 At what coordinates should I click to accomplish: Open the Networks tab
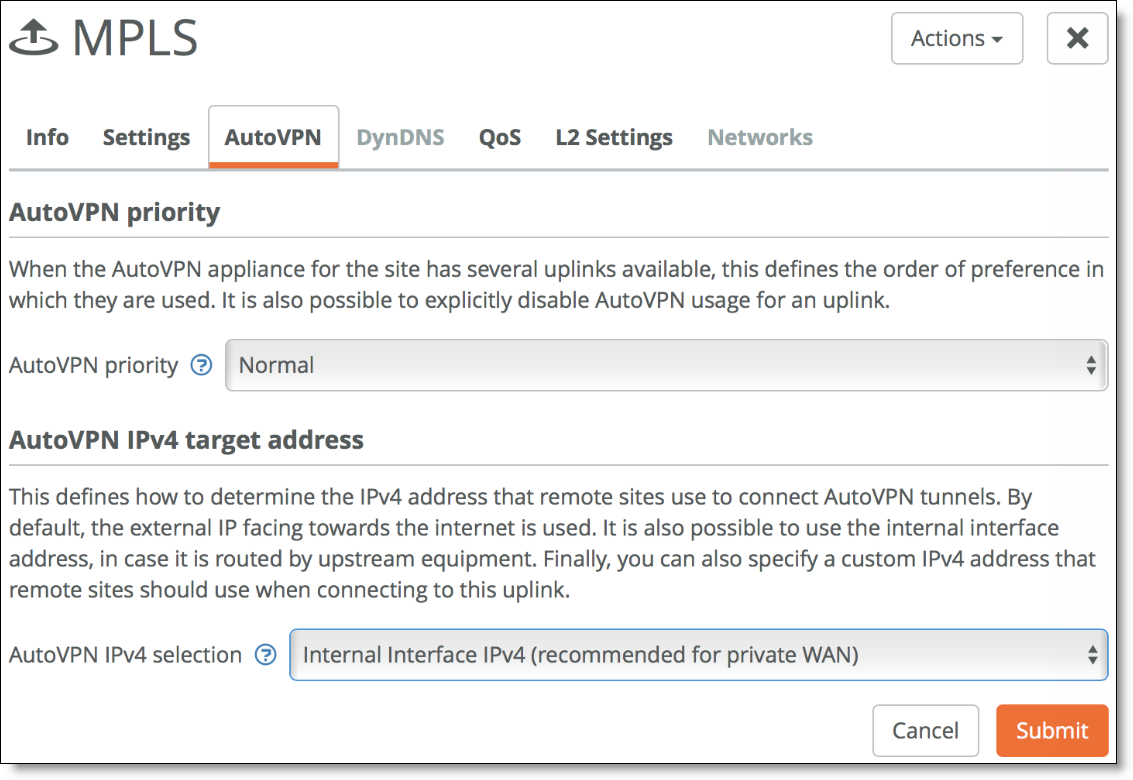(x=760, y=137)
